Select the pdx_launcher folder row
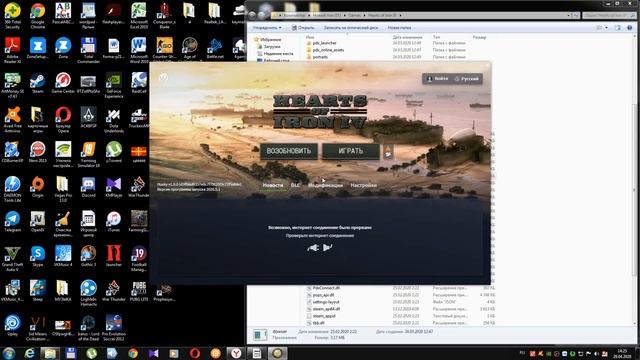The width and height of the screenshot is (640, 360). tap(400, 43)
